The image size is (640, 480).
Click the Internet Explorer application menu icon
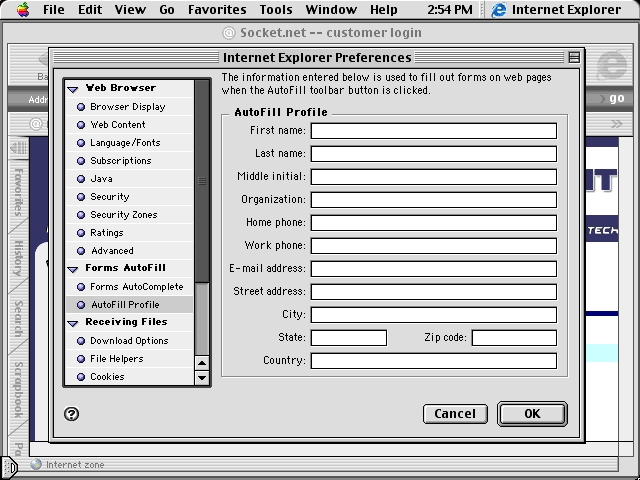[x=499, y=10]
